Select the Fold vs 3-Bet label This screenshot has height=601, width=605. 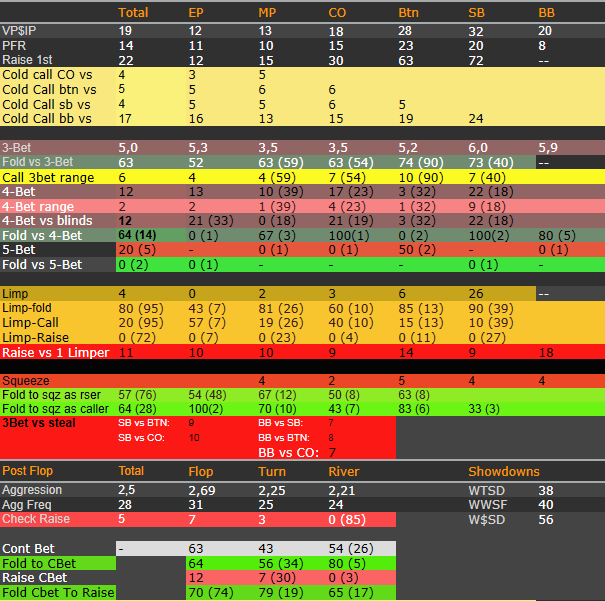[x=37, y=162]
